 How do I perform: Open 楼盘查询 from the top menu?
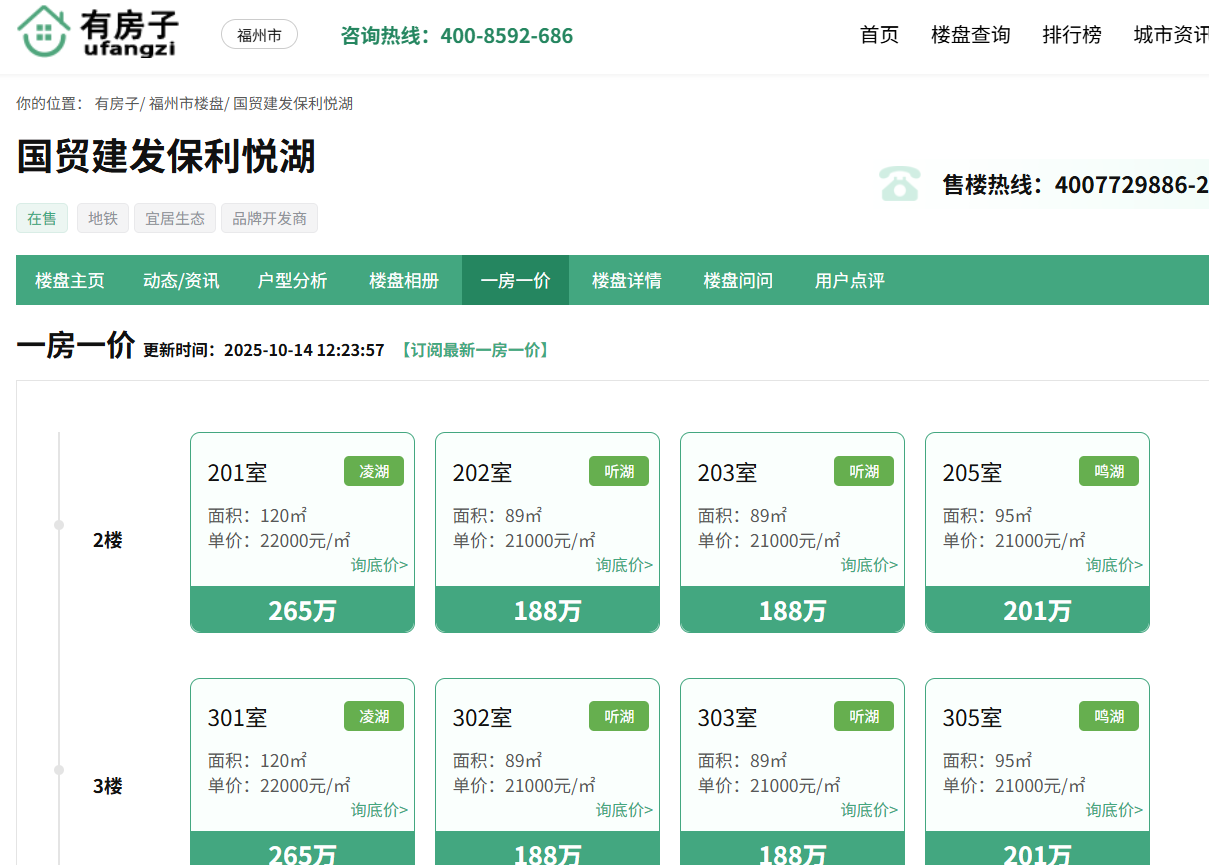point(970,35)
